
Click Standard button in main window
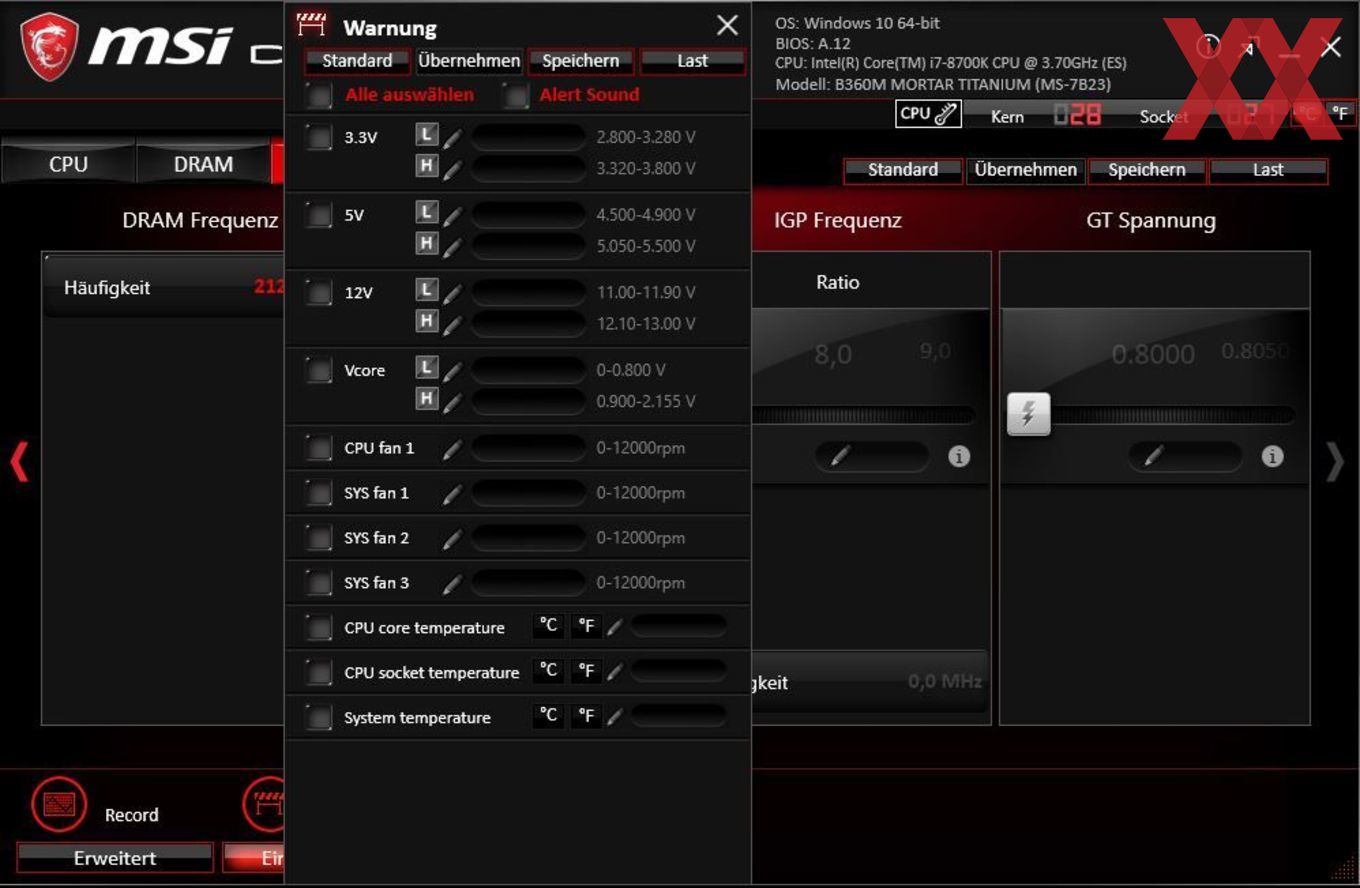(903, 170)
